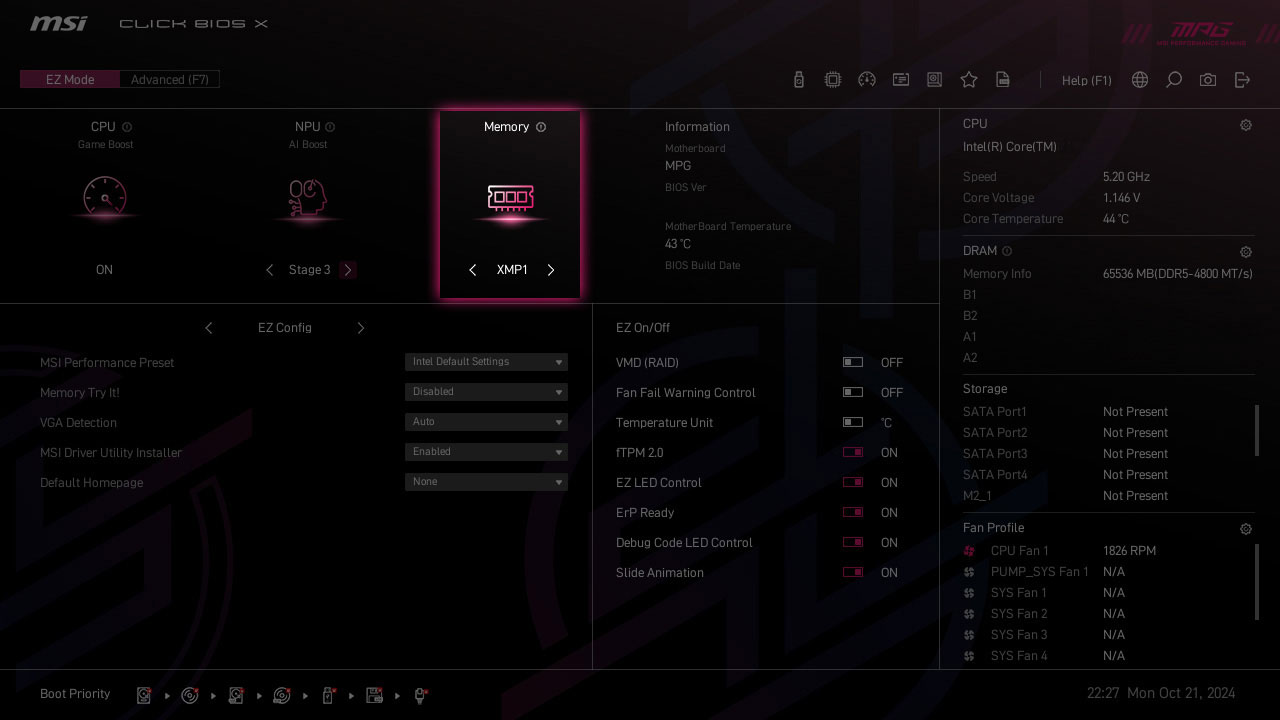Click the Storage list scrollbar
This screenshot has height=720, width=1280.
(x=1257, y=430)
